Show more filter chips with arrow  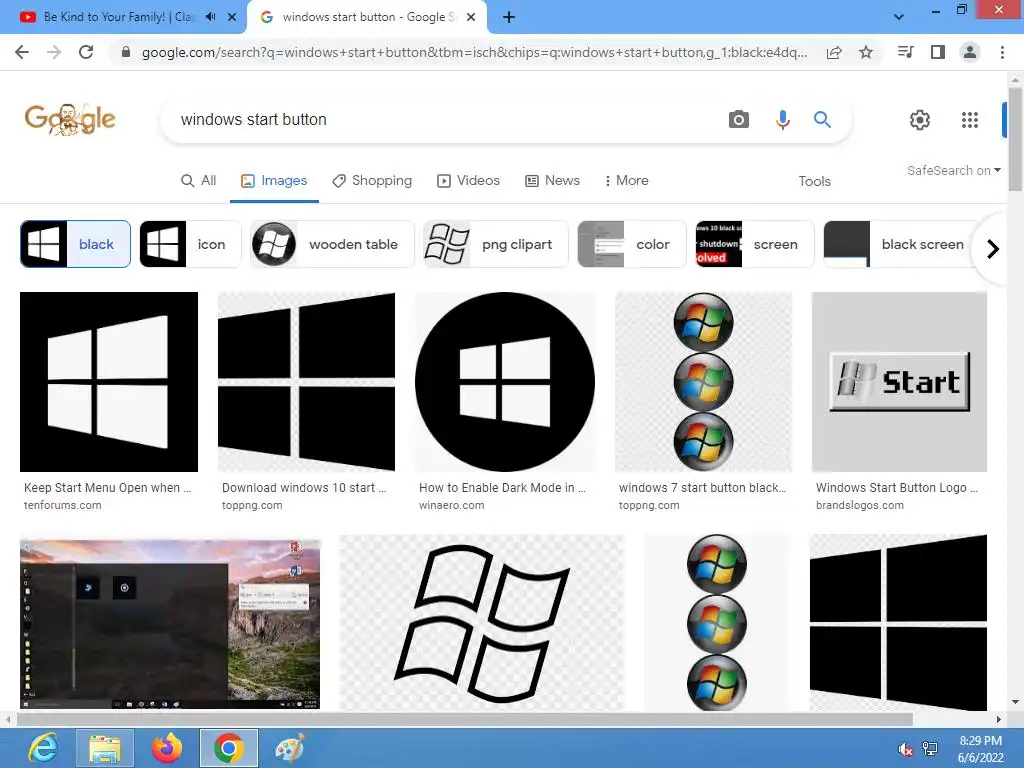(x=993, y=249)
